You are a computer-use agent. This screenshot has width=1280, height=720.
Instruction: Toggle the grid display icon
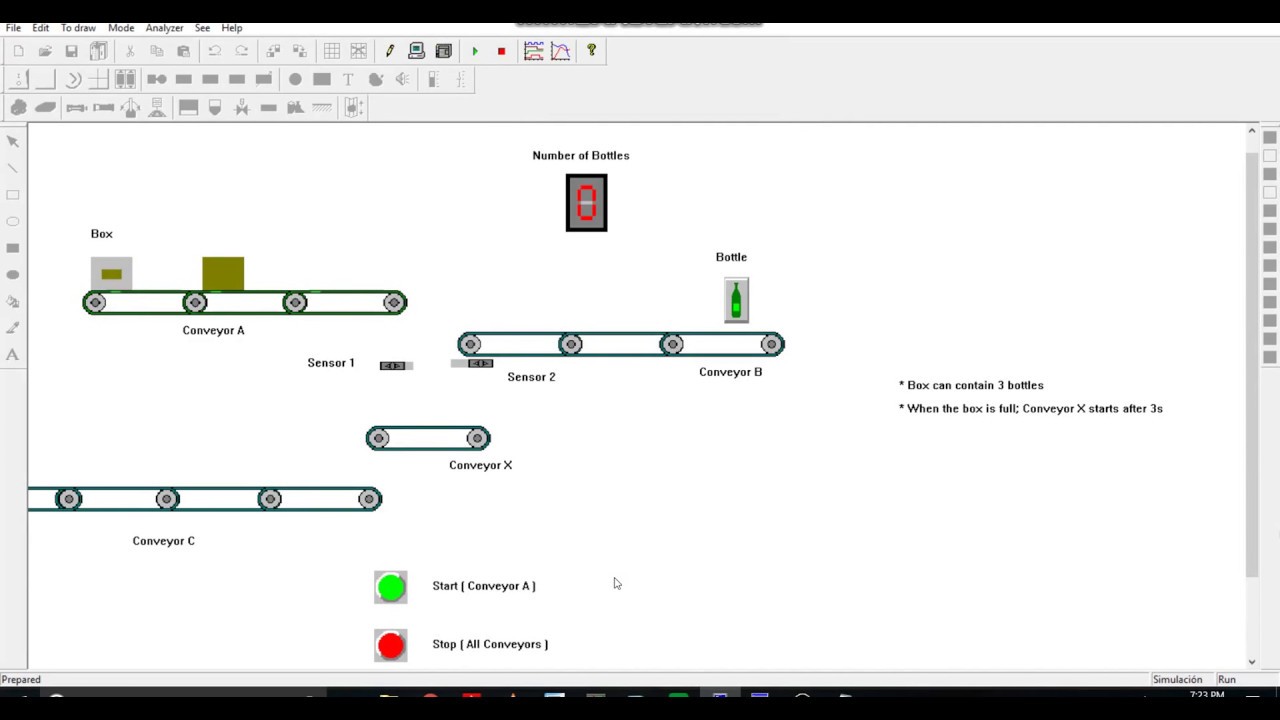[331, 51]
